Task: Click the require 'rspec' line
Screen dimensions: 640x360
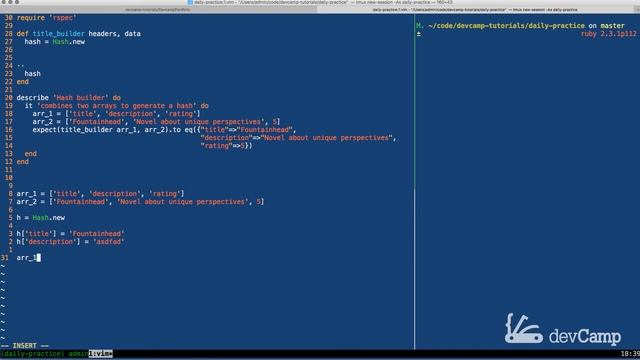Action: pyautogui.click(x=47, y=18)
